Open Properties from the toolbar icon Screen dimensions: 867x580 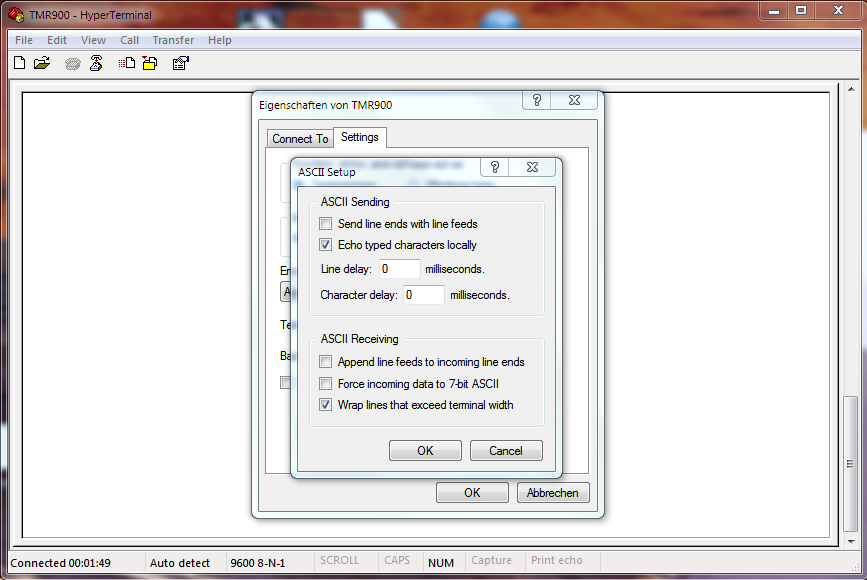click(x=181, y=64)
